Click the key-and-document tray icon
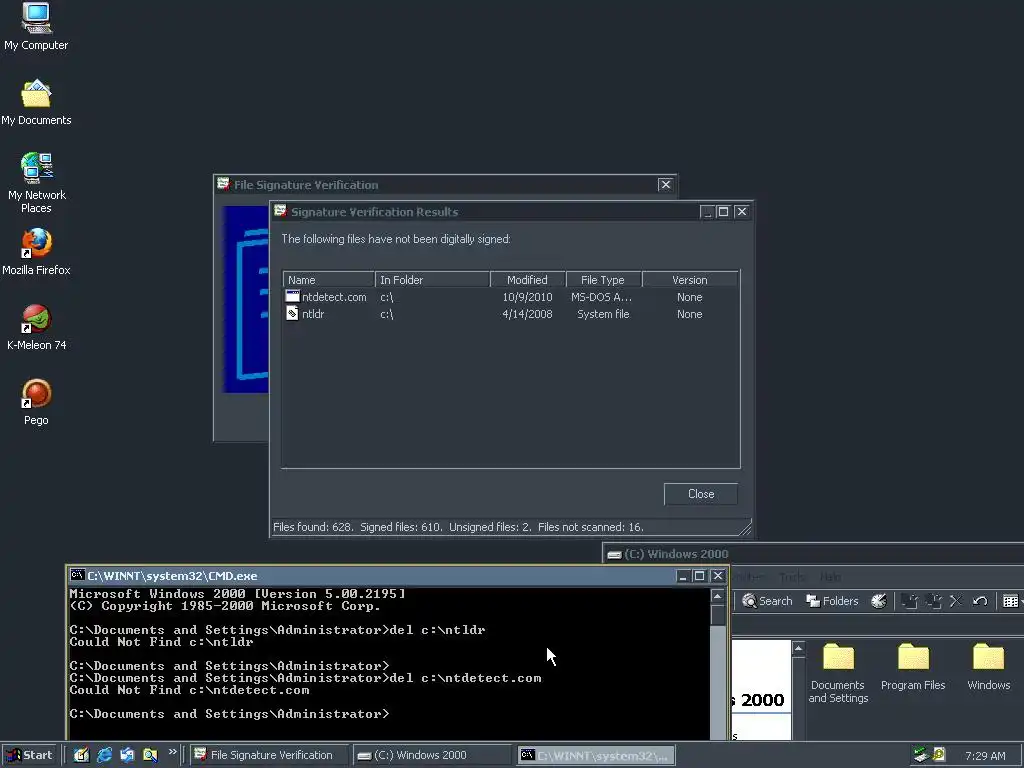Screen dimensions: 1024x768 click(x=939, y=755)
